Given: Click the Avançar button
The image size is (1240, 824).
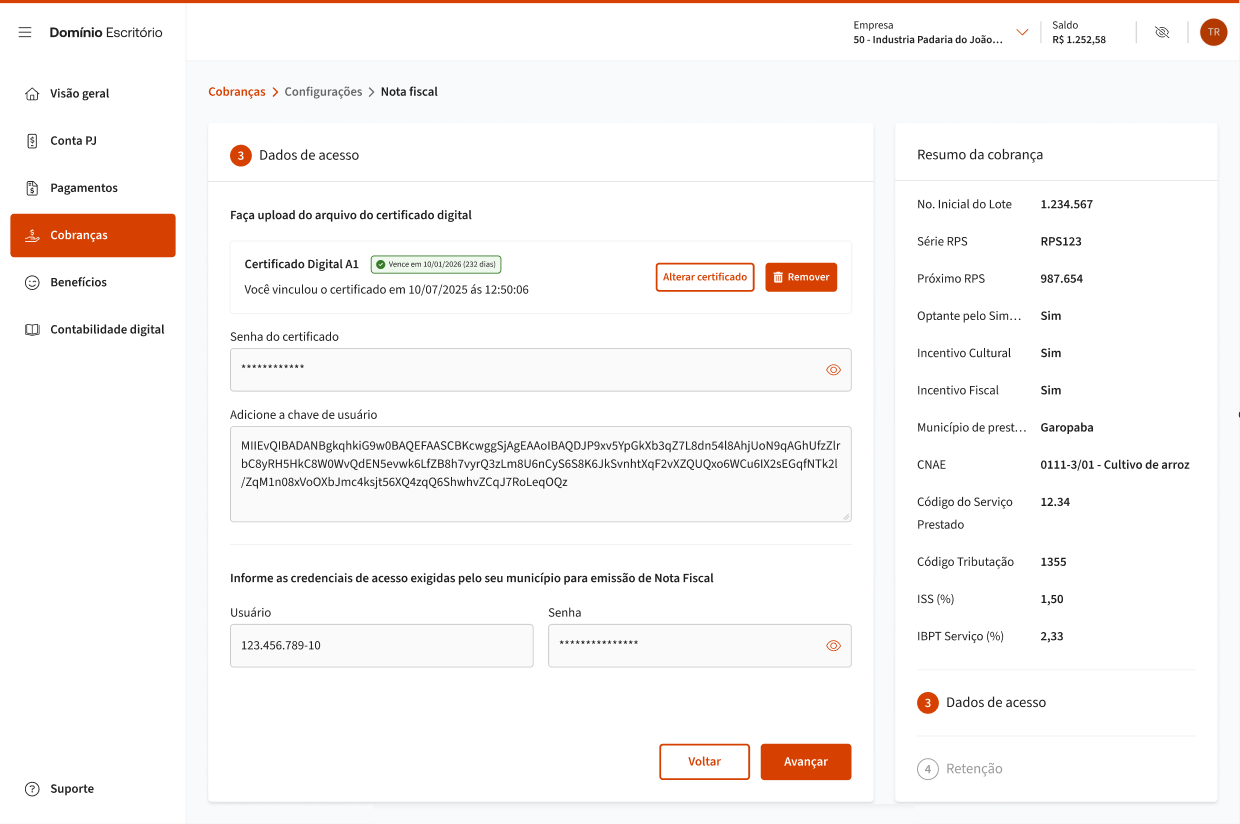Looking at the screenshot, I should coord(805,762).
